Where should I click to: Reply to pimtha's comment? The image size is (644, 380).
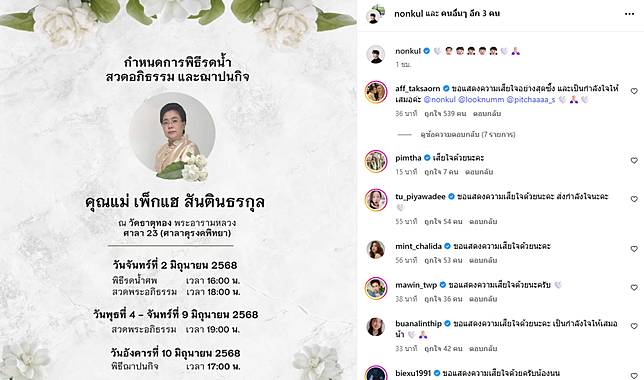(479, 172)
